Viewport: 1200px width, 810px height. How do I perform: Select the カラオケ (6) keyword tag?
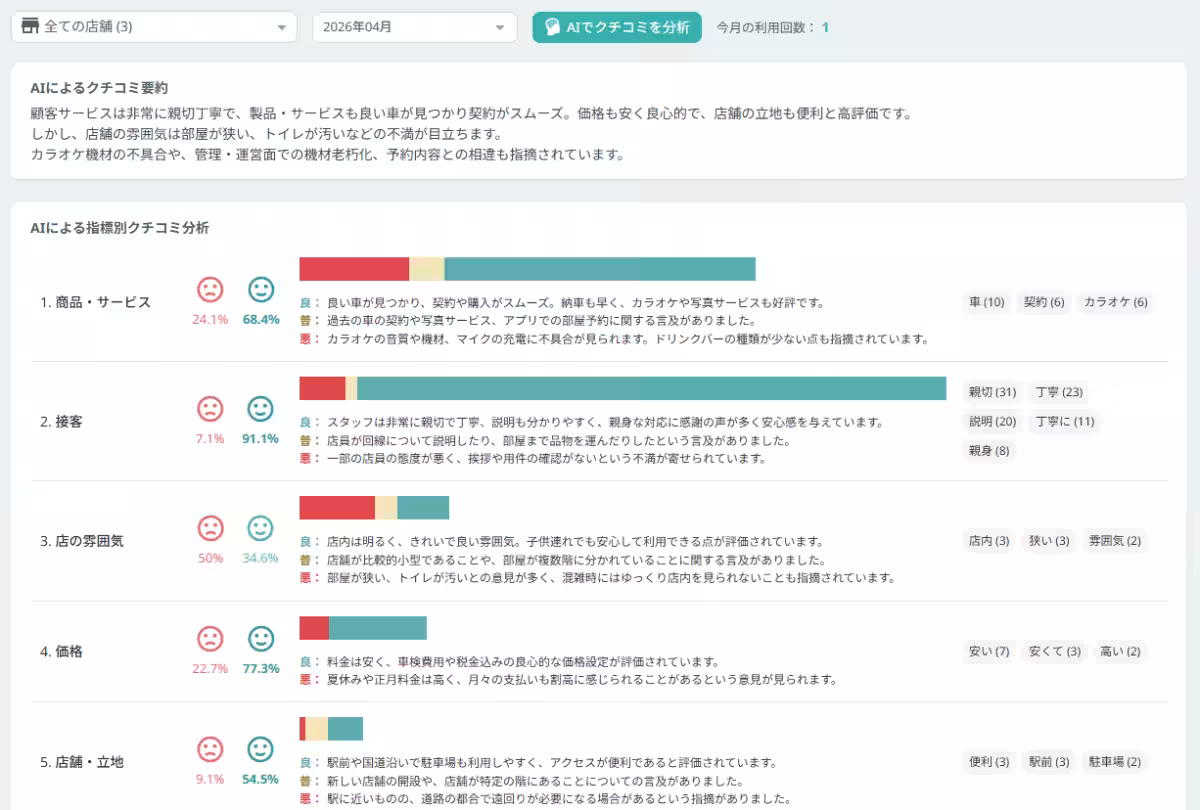(x=1115, y=302)
